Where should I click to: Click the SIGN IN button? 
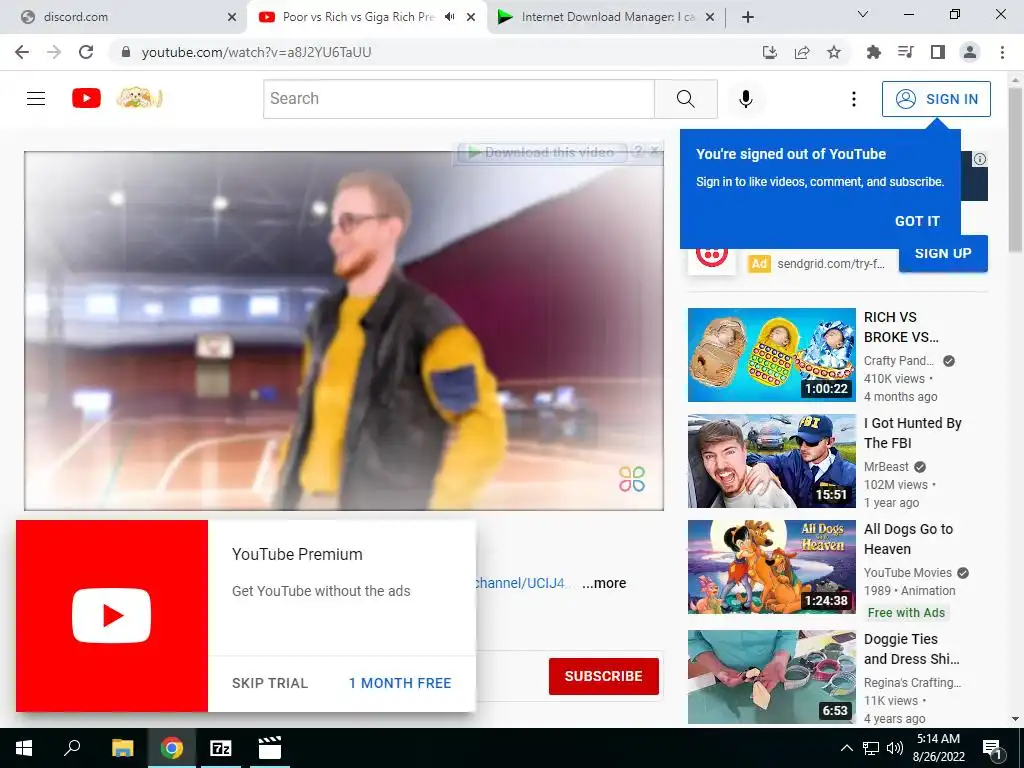[x=936, y=99]
